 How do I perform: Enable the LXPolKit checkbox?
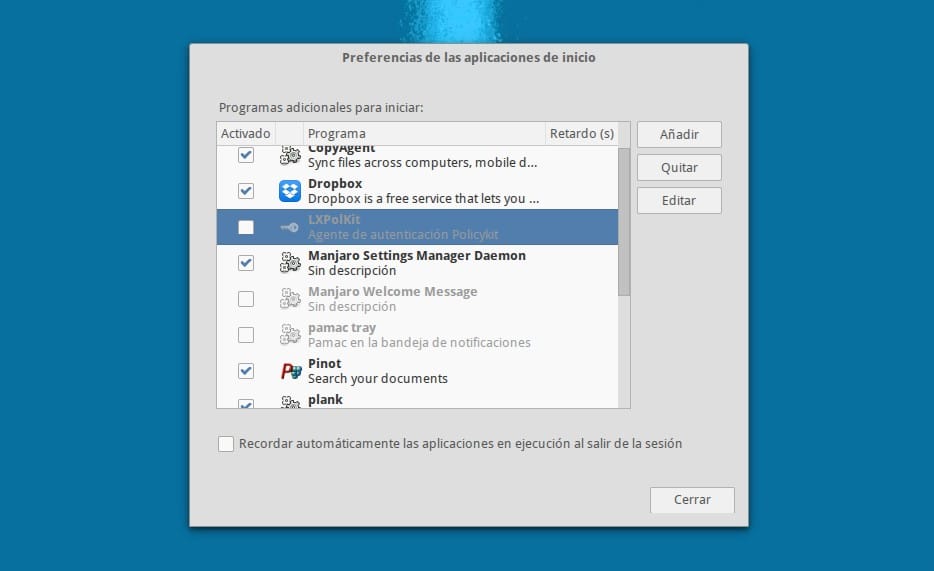tap(245, 227)
